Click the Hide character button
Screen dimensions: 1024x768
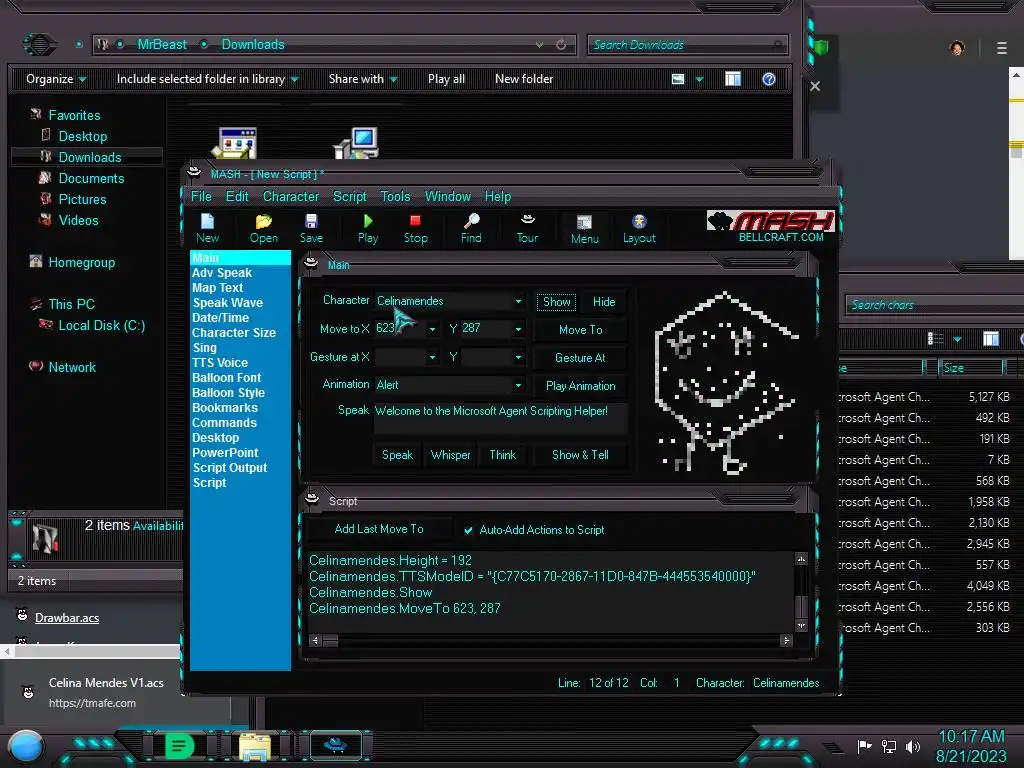click(x=604, y=302)
